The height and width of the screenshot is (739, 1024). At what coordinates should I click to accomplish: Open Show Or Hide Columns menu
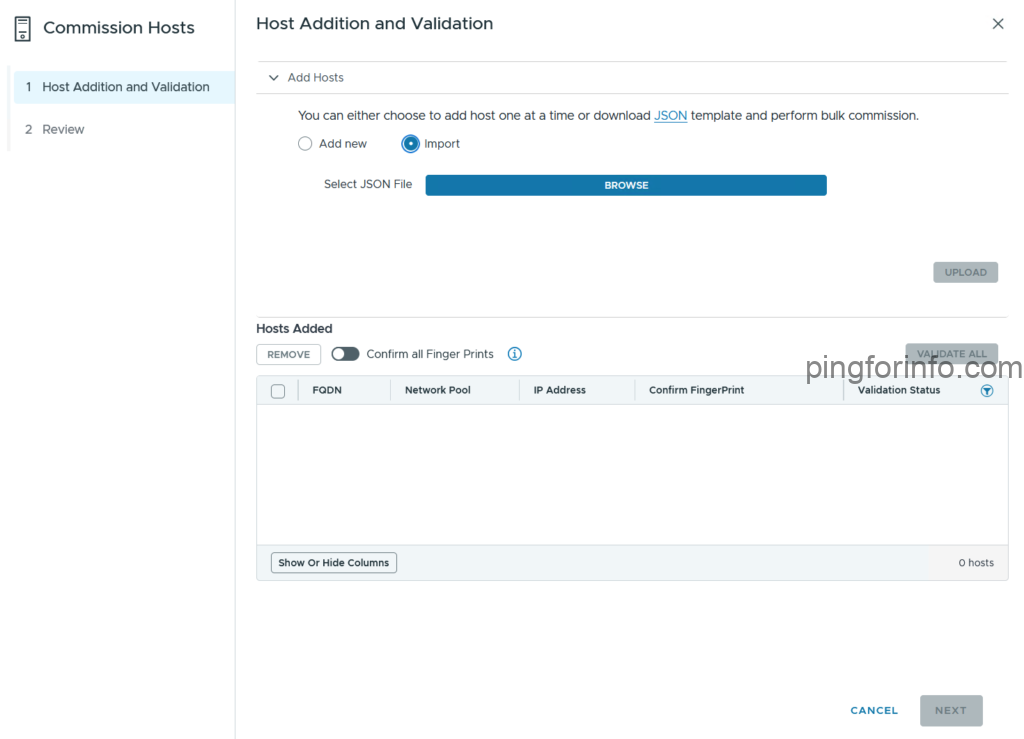[333, 563]
